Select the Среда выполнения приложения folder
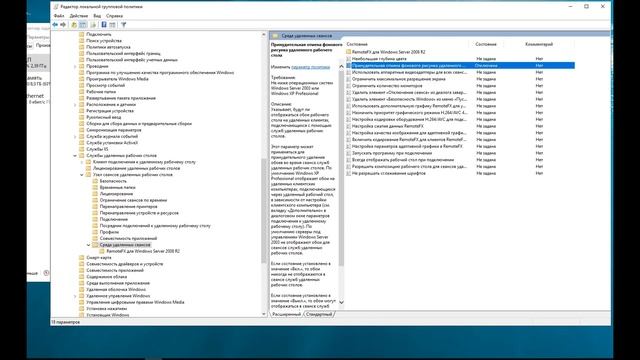The width and height of the screenshot is (640, 360). pyautogui.click(x=118, y=283)
